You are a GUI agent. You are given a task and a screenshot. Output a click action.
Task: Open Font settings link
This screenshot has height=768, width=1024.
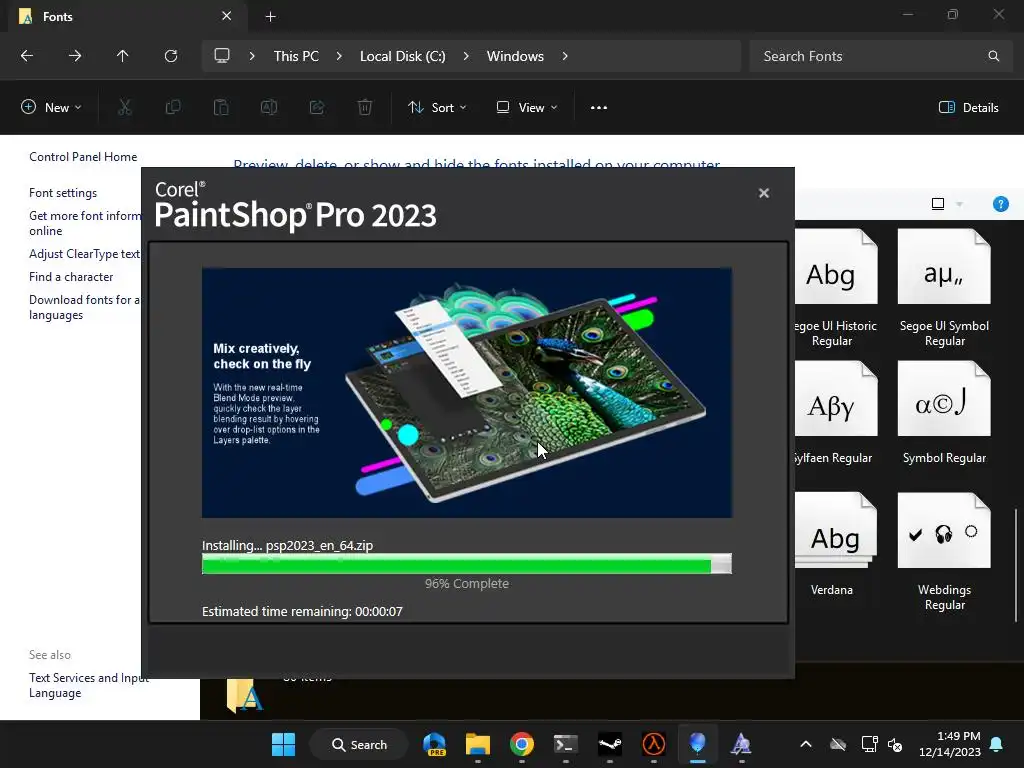(63, 193)
